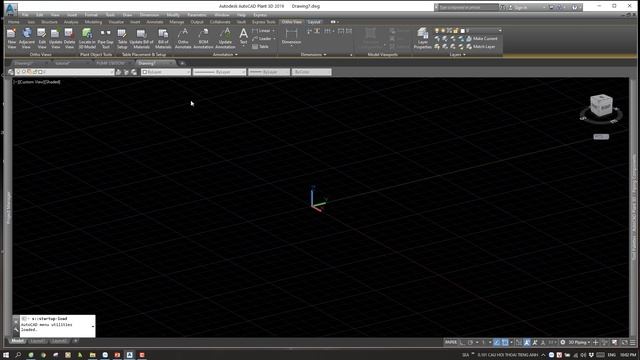Switch to the Ortho View ribbon tab
The image size is (640, 360).
(291, 22)
